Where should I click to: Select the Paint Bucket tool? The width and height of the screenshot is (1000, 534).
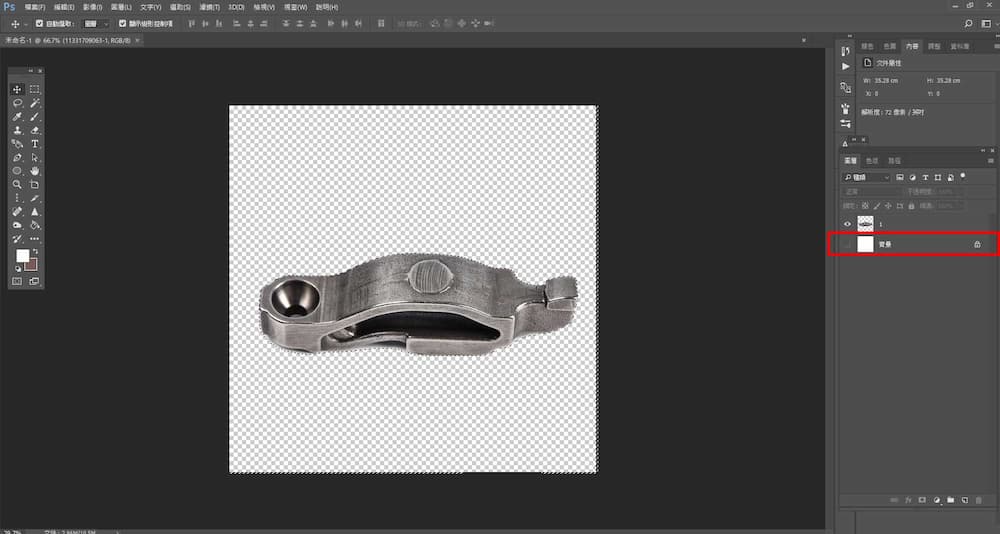click(x=34, y=225)
